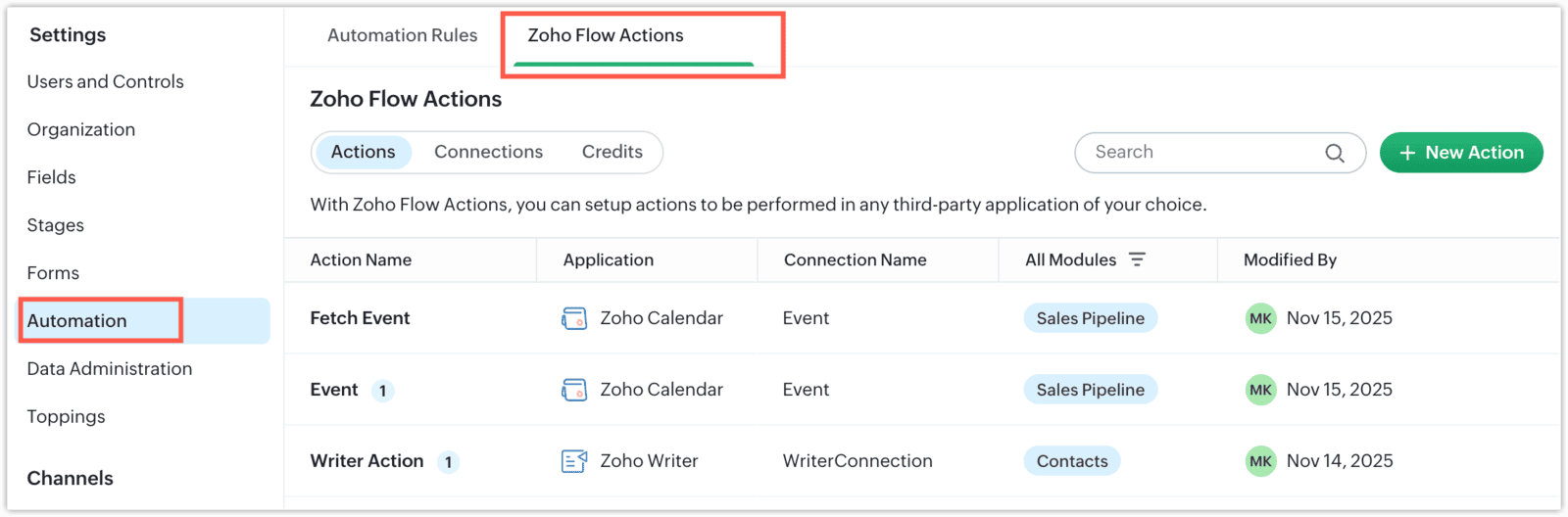
Task: Click the Zoho Writer application icon
Action: 574,461
